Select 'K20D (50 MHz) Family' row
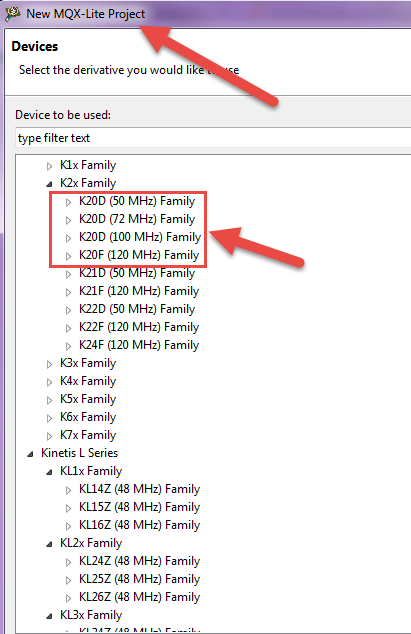Image resolution: width=411 pixels, height=634 pixels. [x=137, y=201]
